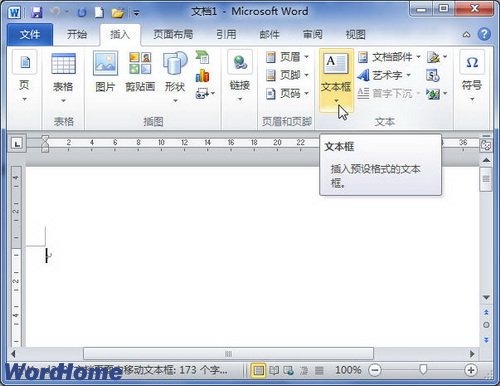Open the 艺术字 WordArt gallery
The image size is (500, 386).
click(x=384, y=75)
